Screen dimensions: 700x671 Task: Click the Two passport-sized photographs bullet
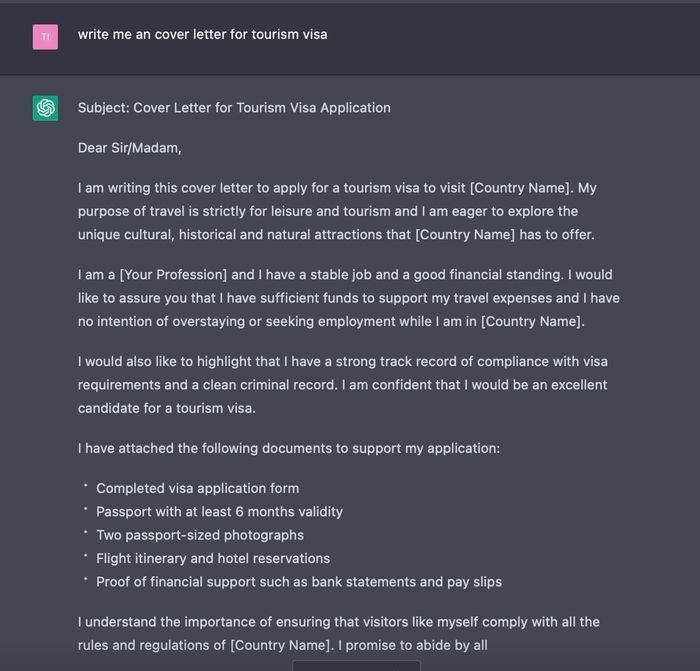point(200,535)
